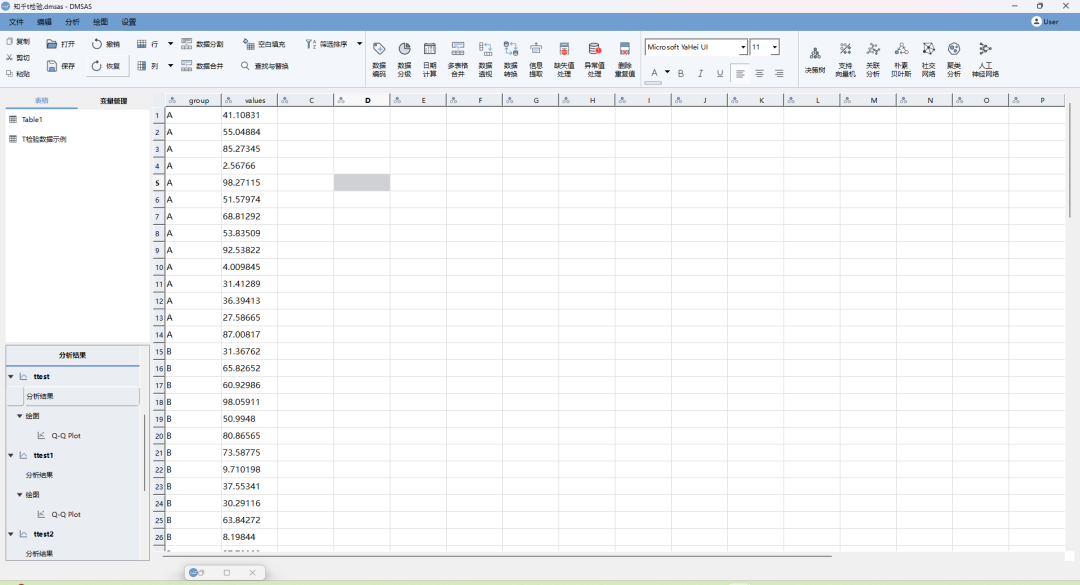This screenshot has width=1080, height=585.
Task: Toggle underline text formatting
Action: coord(719,73)
